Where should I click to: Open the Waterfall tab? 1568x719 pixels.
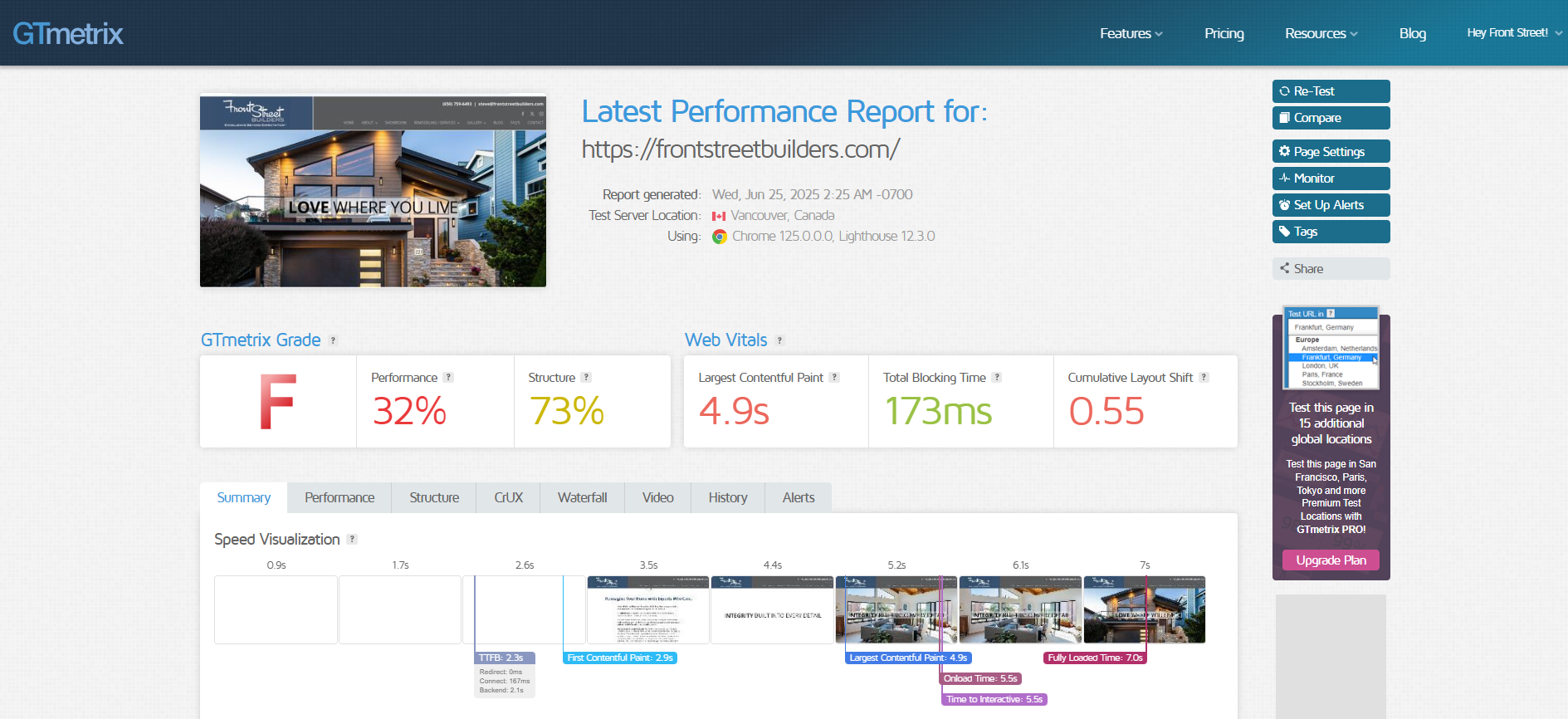(x=583, y=497)
